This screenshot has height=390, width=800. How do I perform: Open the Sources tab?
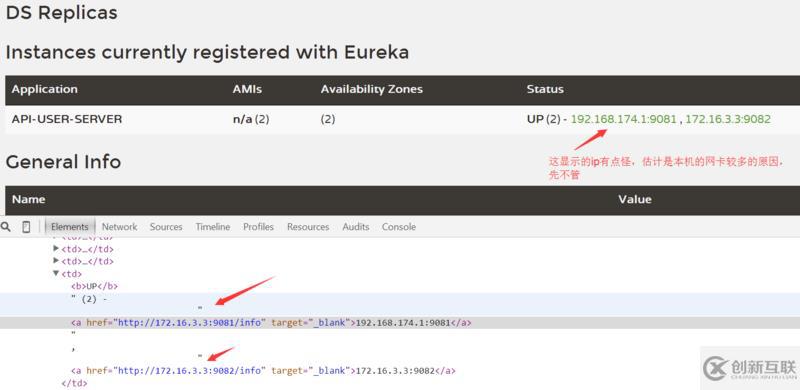click(x=166, y=227)
